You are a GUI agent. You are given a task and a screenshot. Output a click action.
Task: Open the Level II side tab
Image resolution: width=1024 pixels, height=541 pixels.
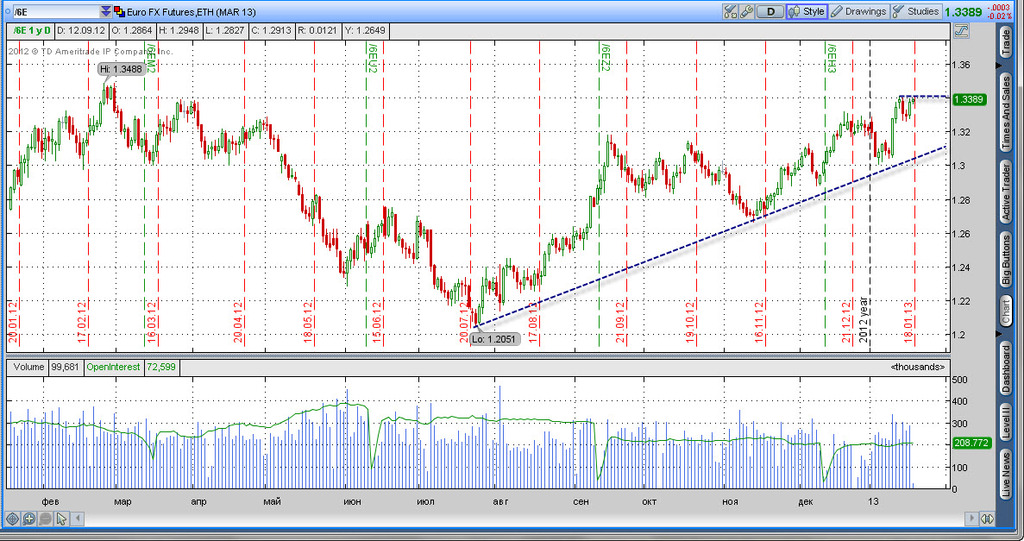click(1006, 421)
